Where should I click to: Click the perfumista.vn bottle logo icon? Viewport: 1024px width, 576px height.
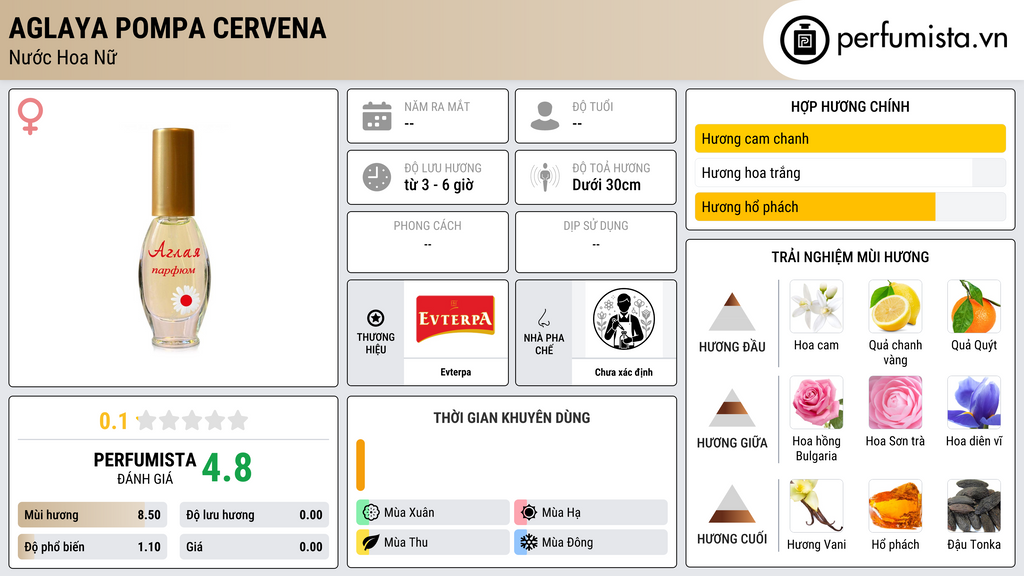(x=804, y=40)
